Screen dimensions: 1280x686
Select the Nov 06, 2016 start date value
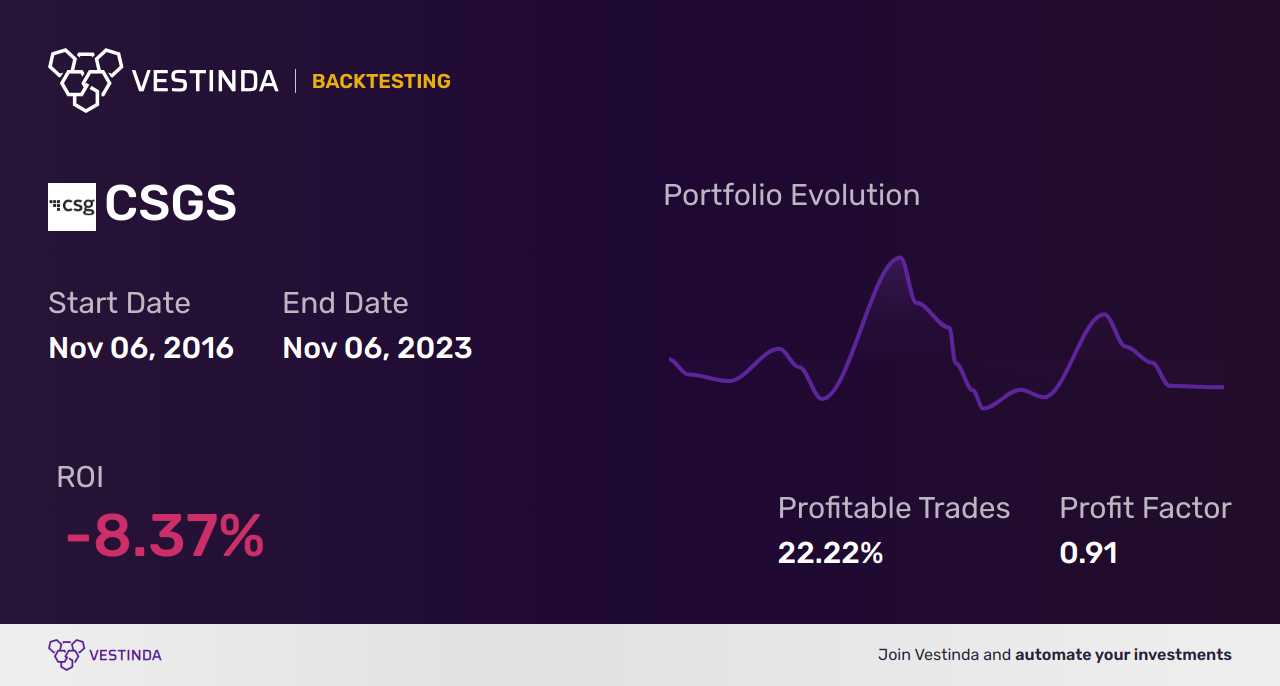tap(141, 348)
